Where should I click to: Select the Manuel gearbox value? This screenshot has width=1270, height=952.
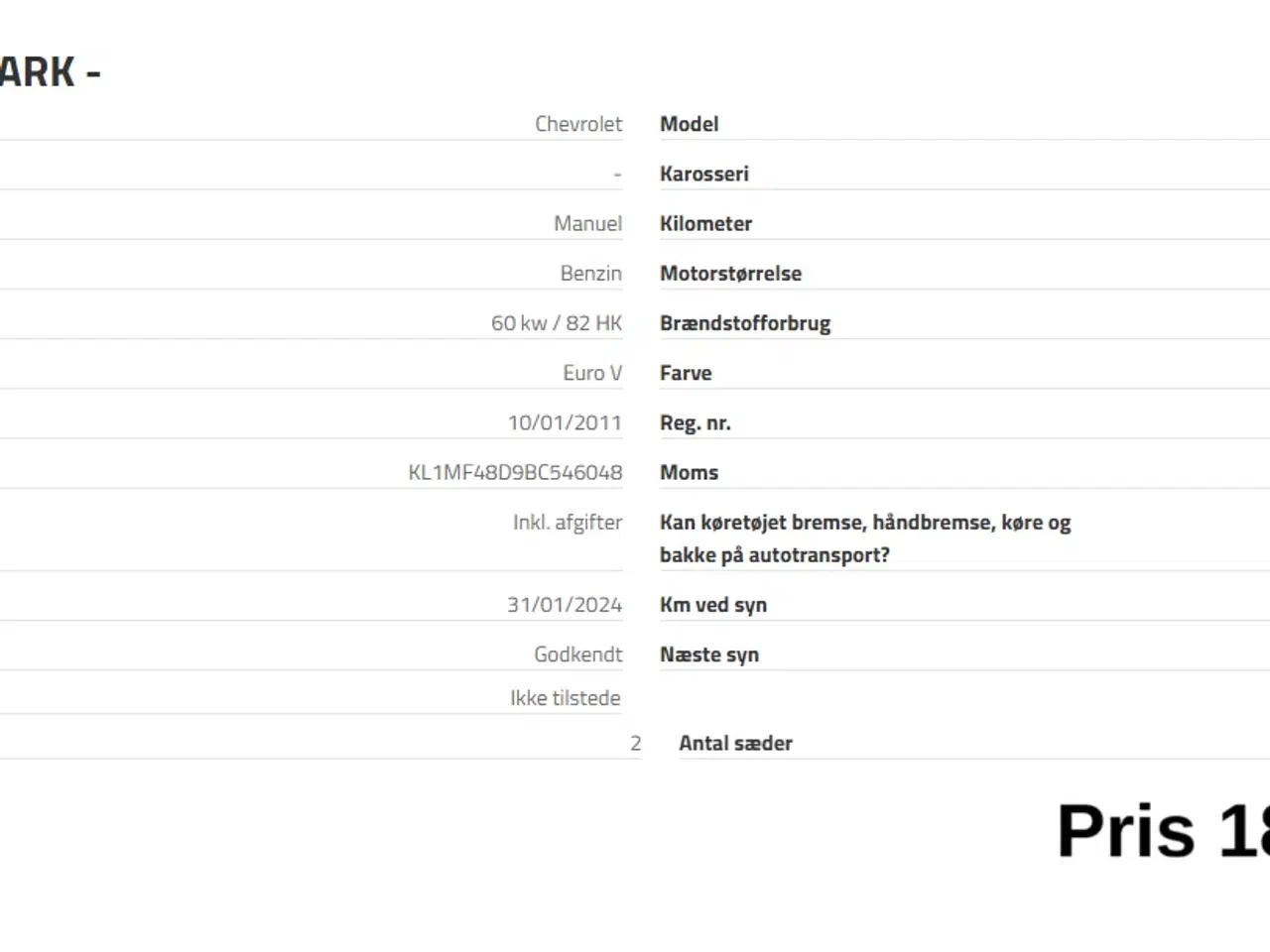coord(587,223)
